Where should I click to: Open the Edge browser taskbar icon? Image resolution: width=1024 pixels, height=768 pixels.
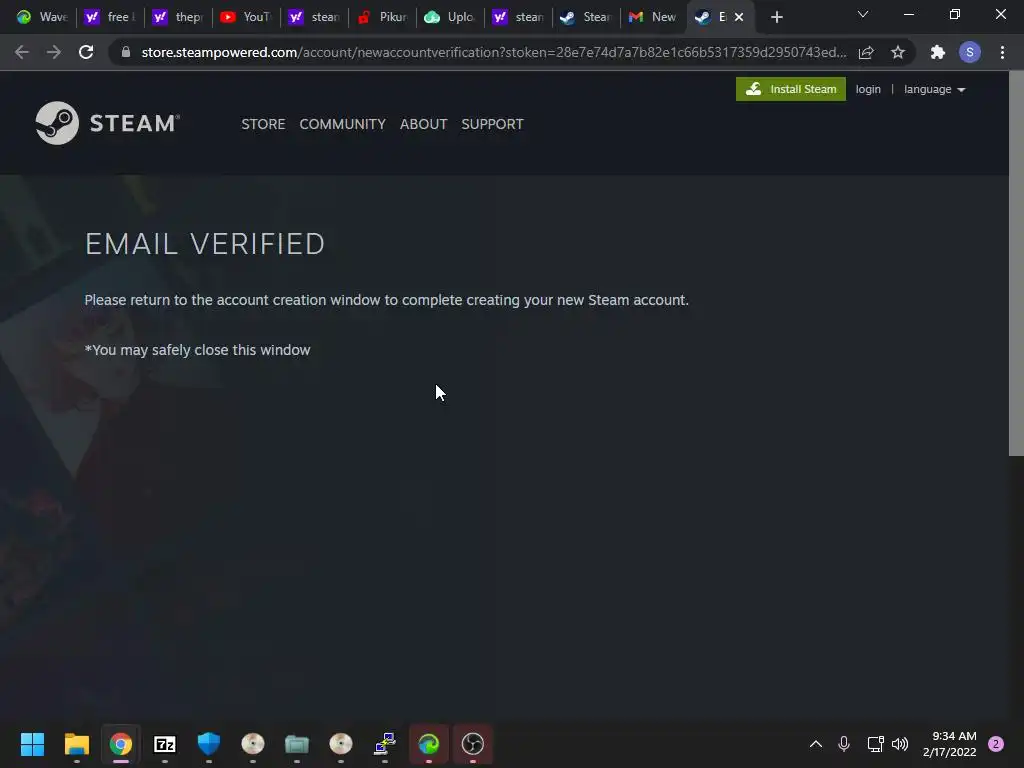point(428,744)
